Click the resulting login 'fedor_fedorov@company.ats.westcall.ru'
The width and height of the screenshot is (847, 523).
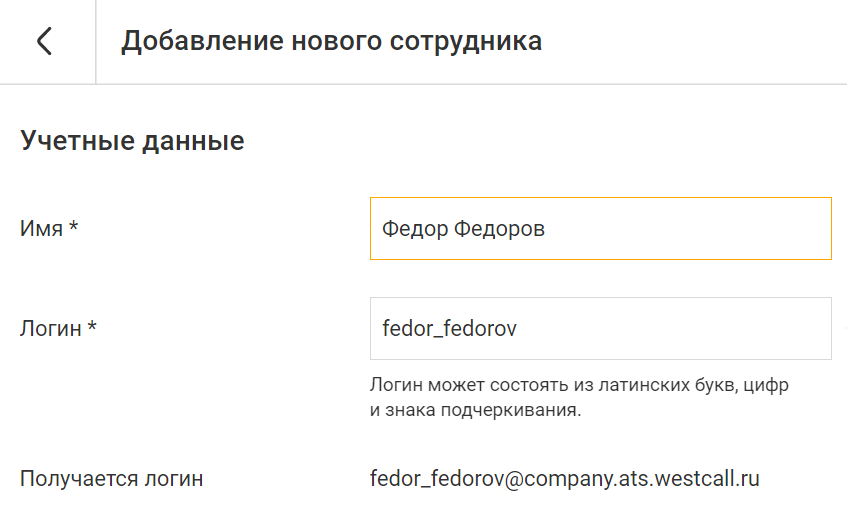point(566,479)
